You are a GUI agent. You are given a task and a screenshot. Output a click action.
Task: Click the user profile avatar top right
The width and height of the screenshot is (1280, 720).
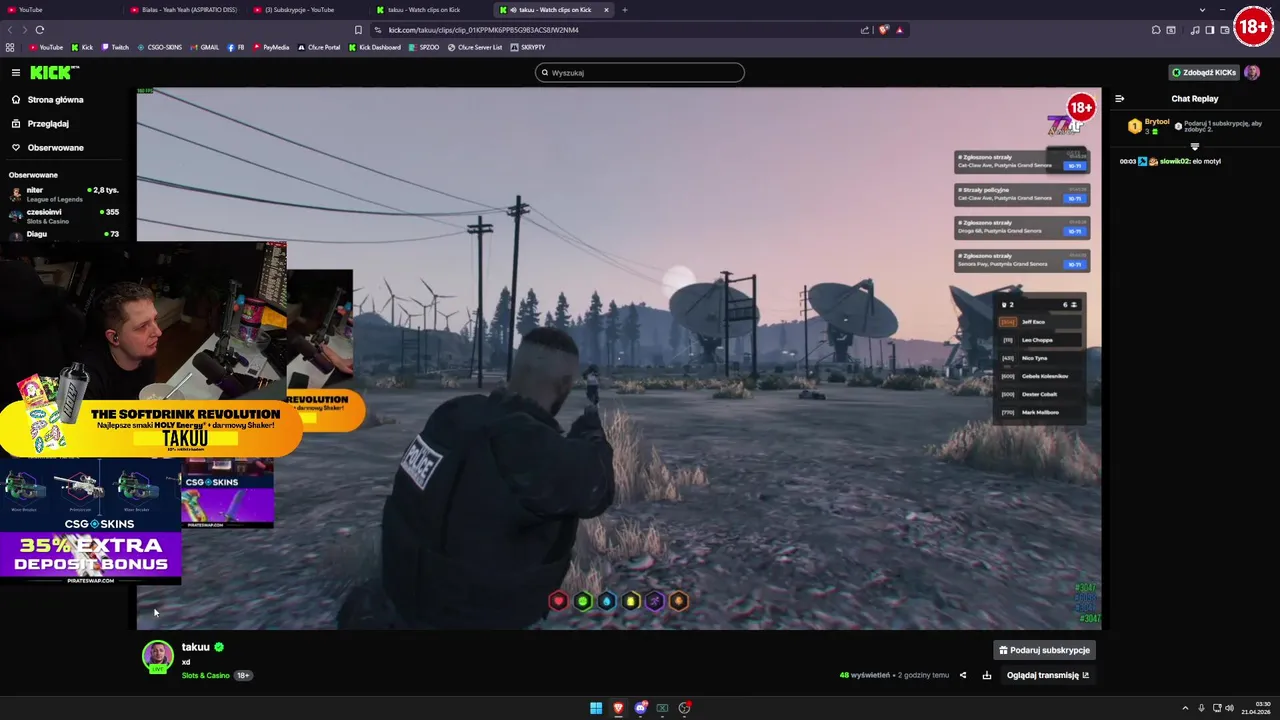pos(1252,72)
